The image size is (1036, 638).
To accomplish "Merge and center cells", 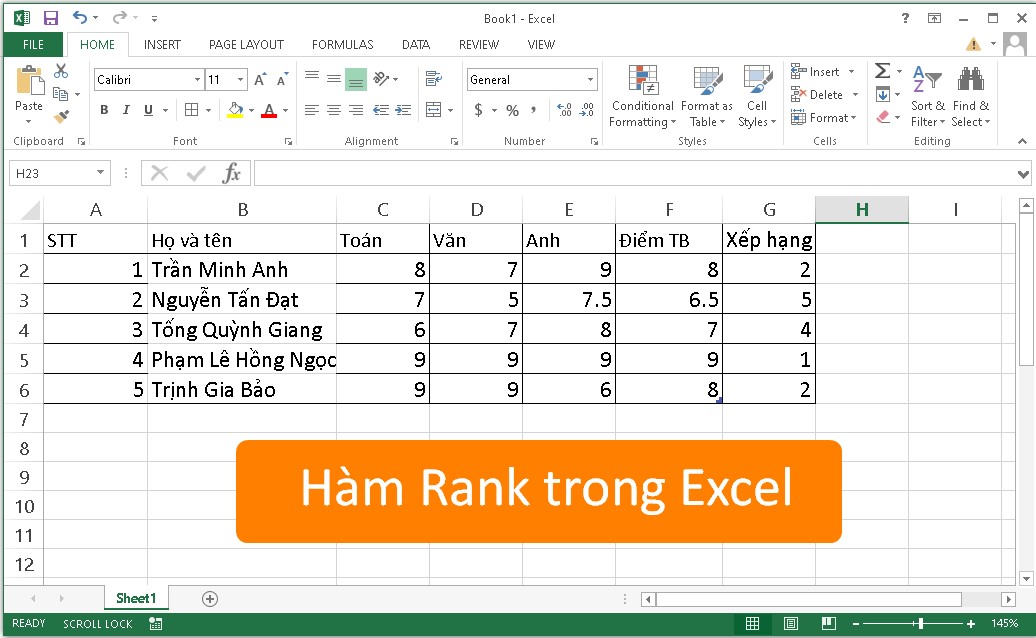I will 433,110.
